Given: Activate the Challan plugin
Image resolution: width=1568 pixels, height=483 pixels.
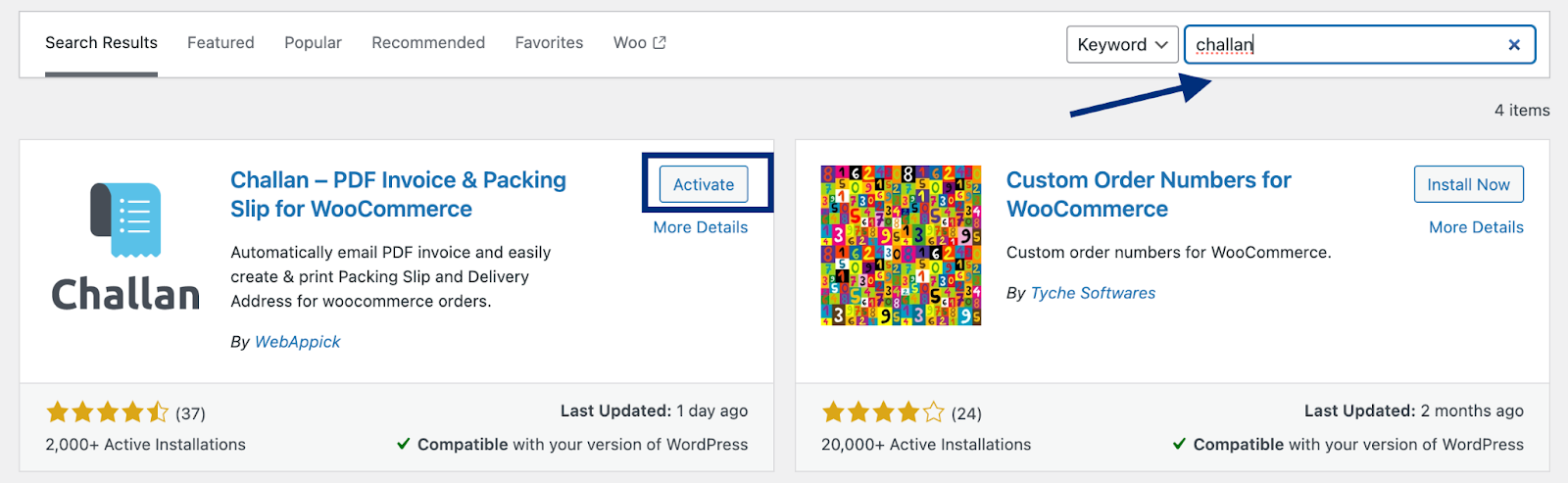Looking at the screenshot, I should [x=704, y=184].
